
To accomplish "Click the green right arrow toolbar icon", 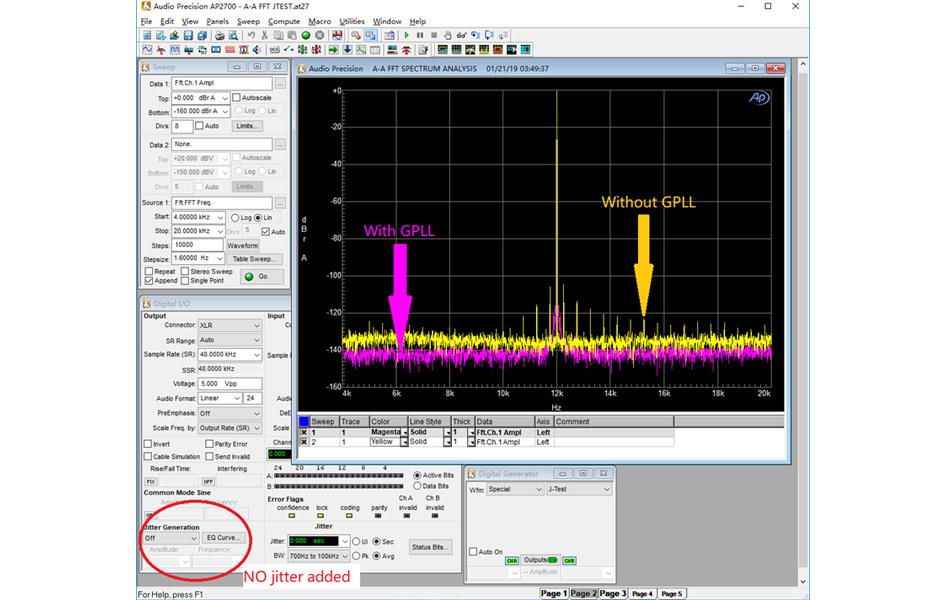I will 333,50.
